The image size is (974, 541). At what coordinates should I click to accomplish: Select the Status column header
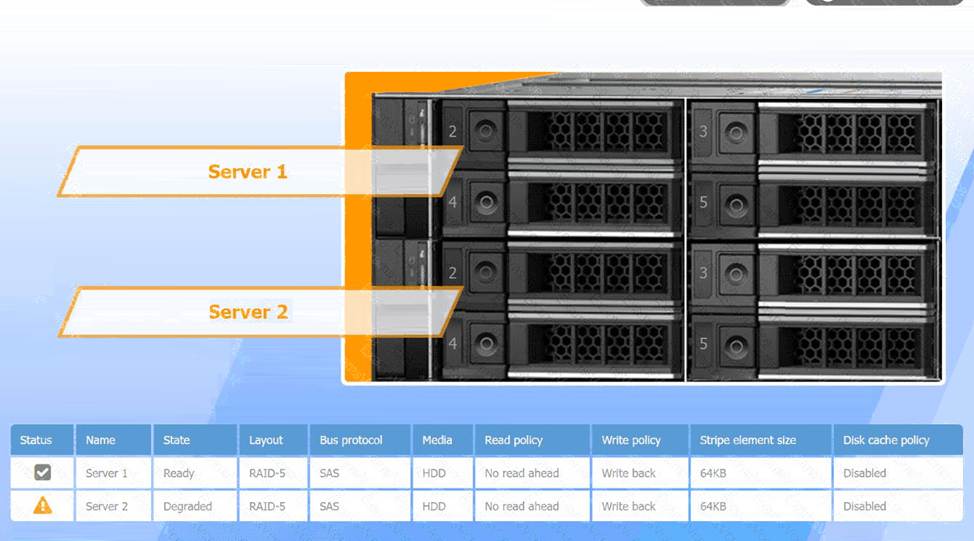pos(36,440)
